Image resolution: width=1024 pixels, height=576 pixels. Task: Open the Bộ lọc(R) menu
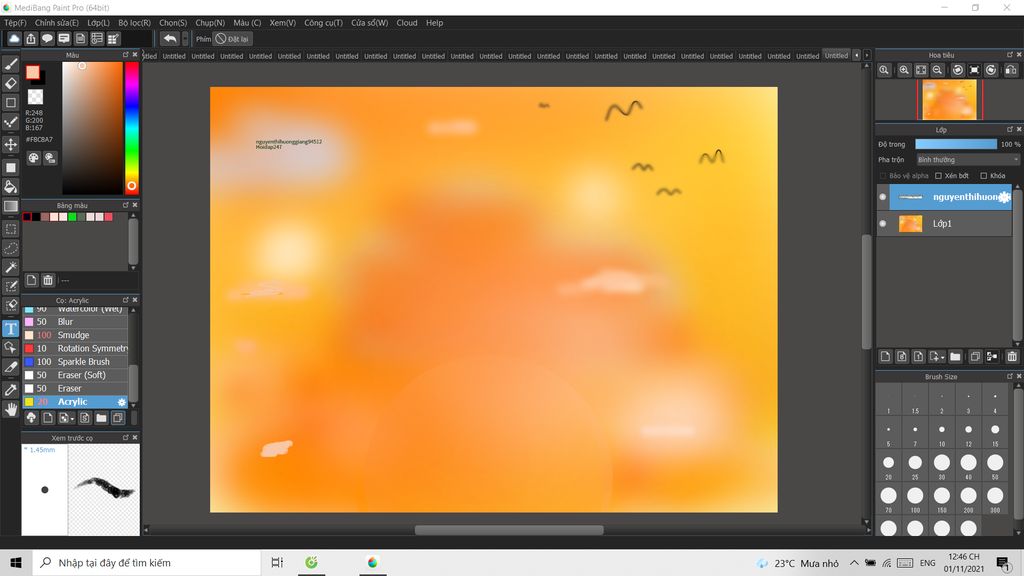[135, 23]
